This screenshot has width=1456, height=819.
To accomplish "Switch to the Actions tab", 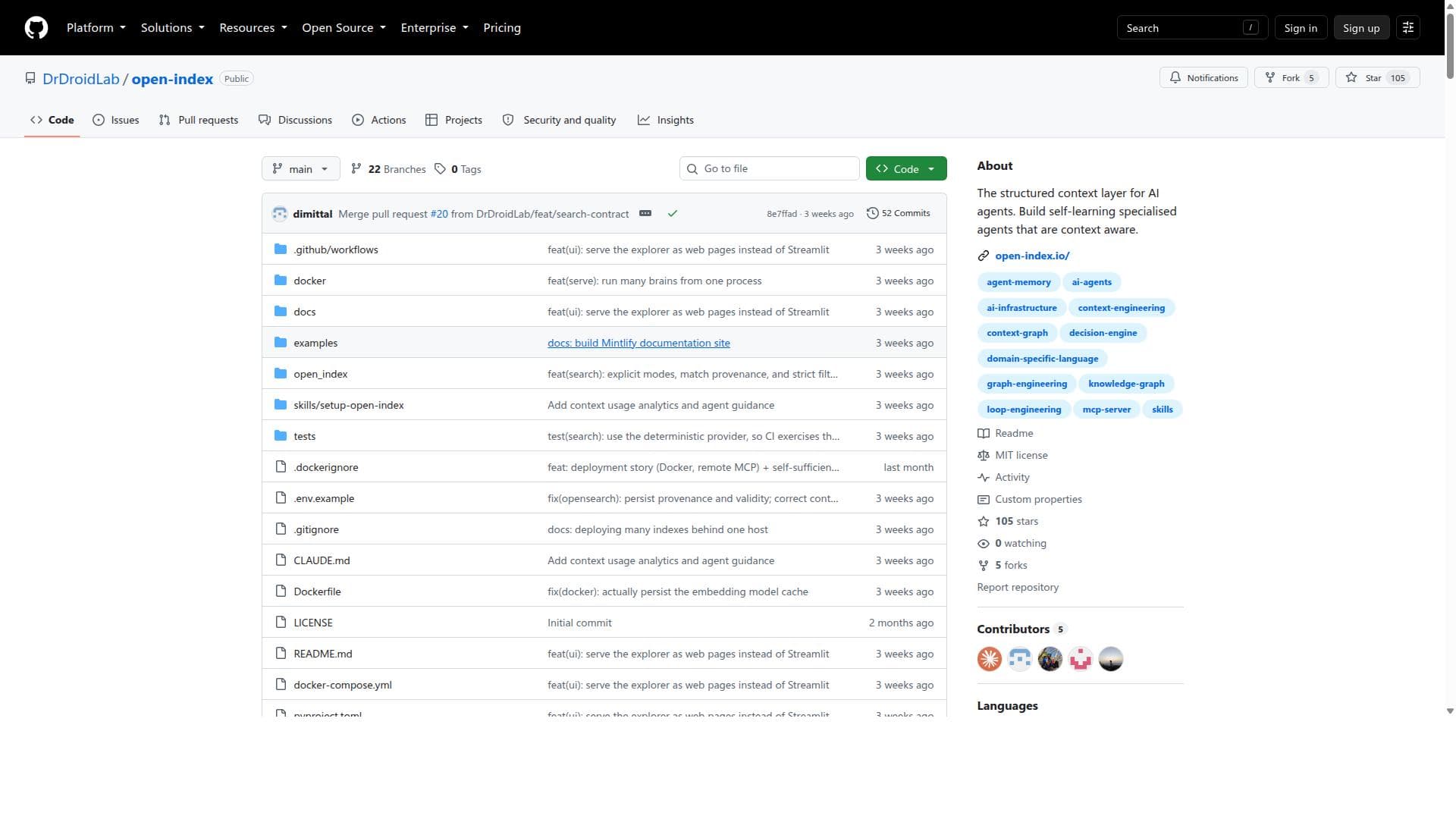I will tap(379, 121).
